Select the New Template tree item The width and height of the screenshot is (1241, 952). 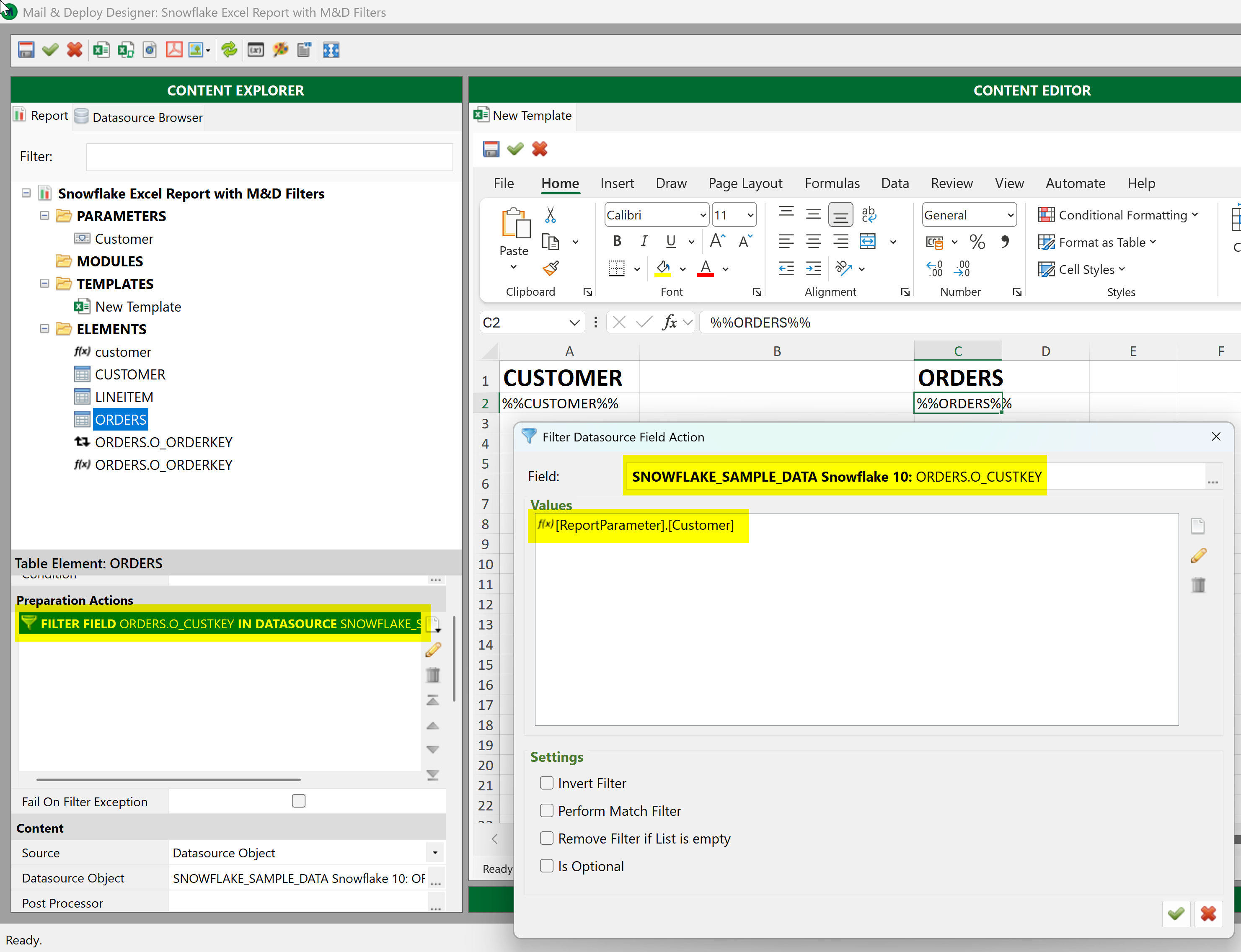[138, 307]
